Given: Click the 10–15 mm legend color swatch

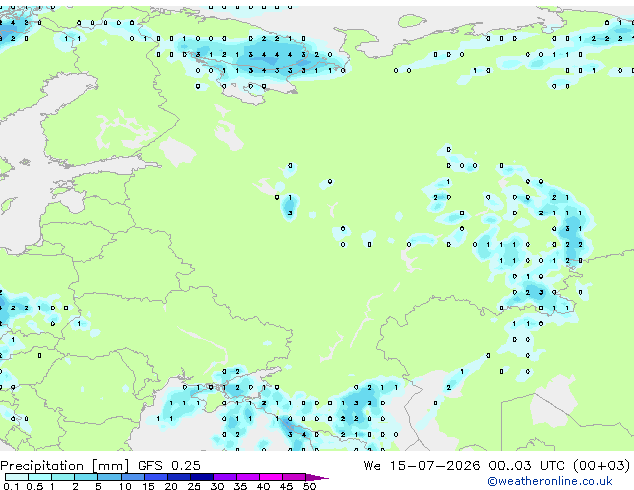Looking at the screenshot, I should tap(133, 477).
